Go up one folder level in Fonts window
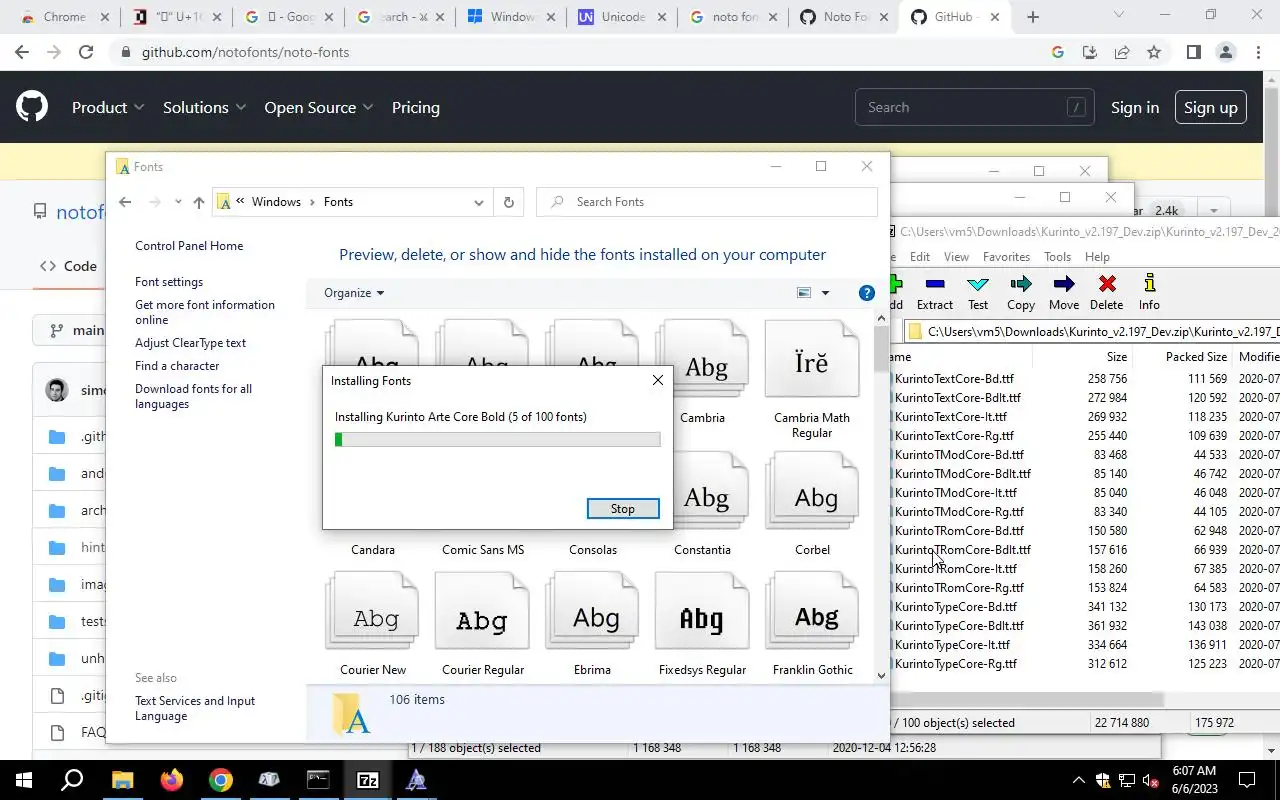1280x800 pixels. click(198, 202)
